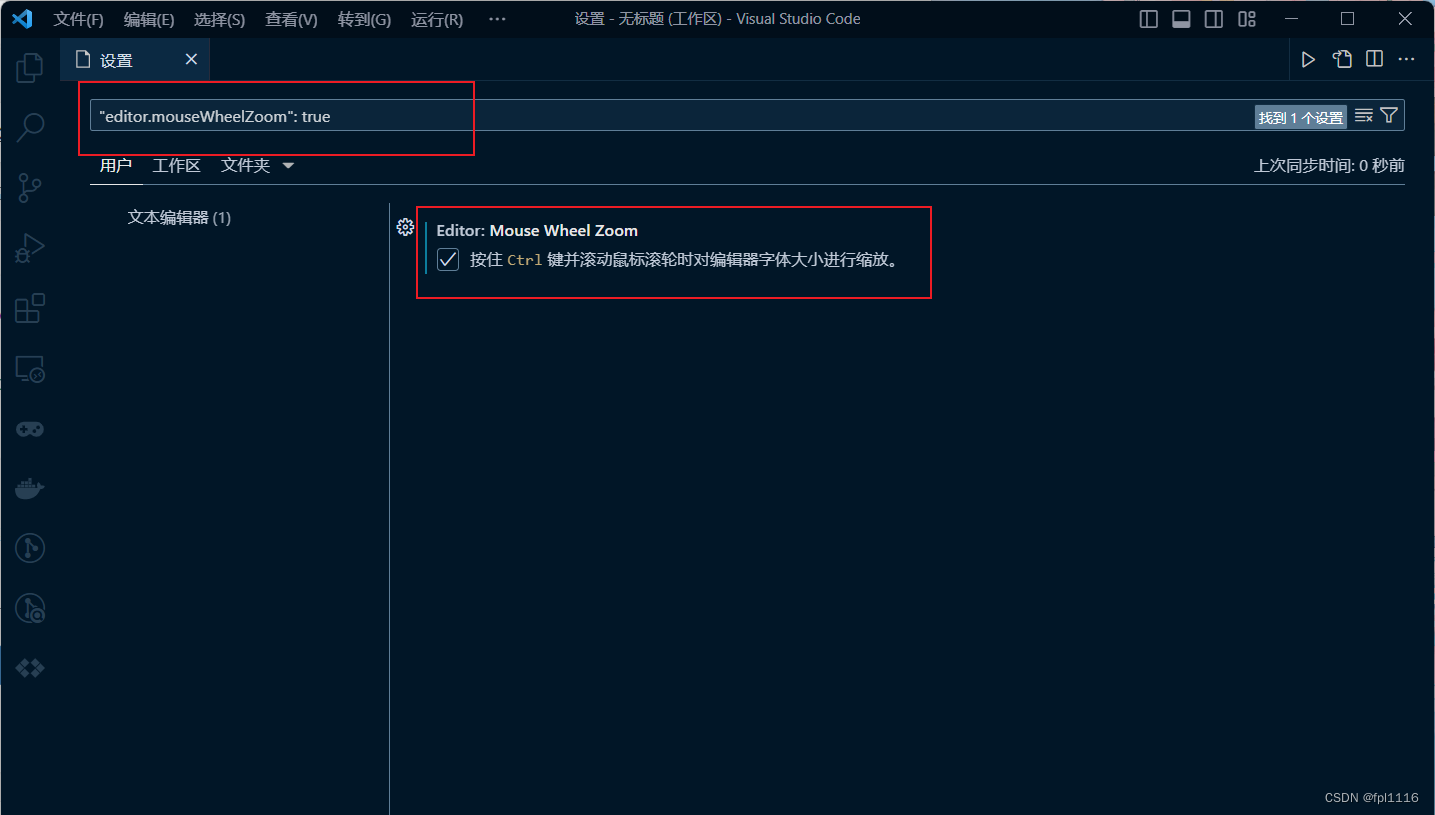Click the Editor: Mouse Wheel Zoom title
Viewport: 1435px width, 815px height.
click(x=537, y=231)
